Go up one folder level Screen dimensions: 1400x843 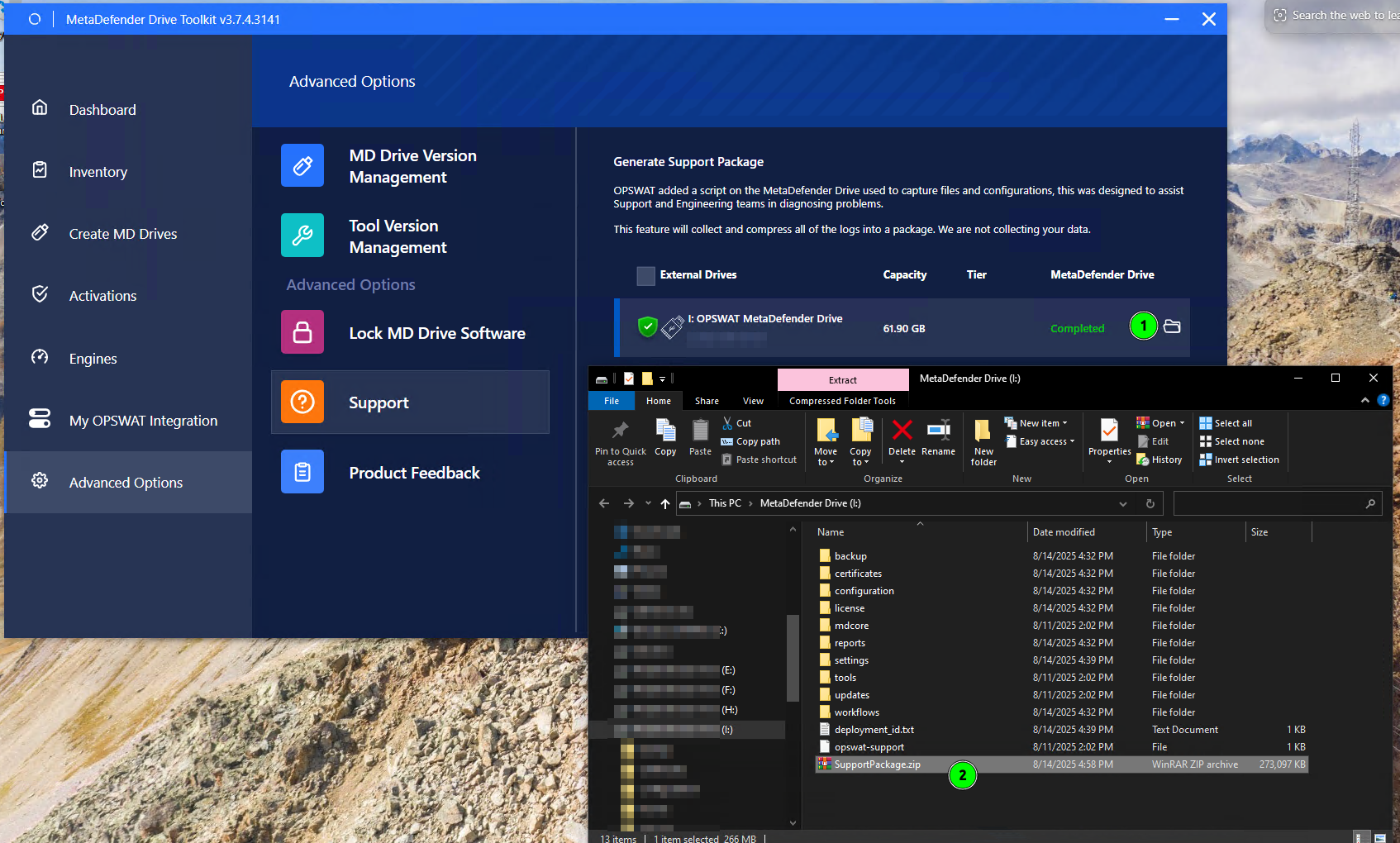point(665,503)
